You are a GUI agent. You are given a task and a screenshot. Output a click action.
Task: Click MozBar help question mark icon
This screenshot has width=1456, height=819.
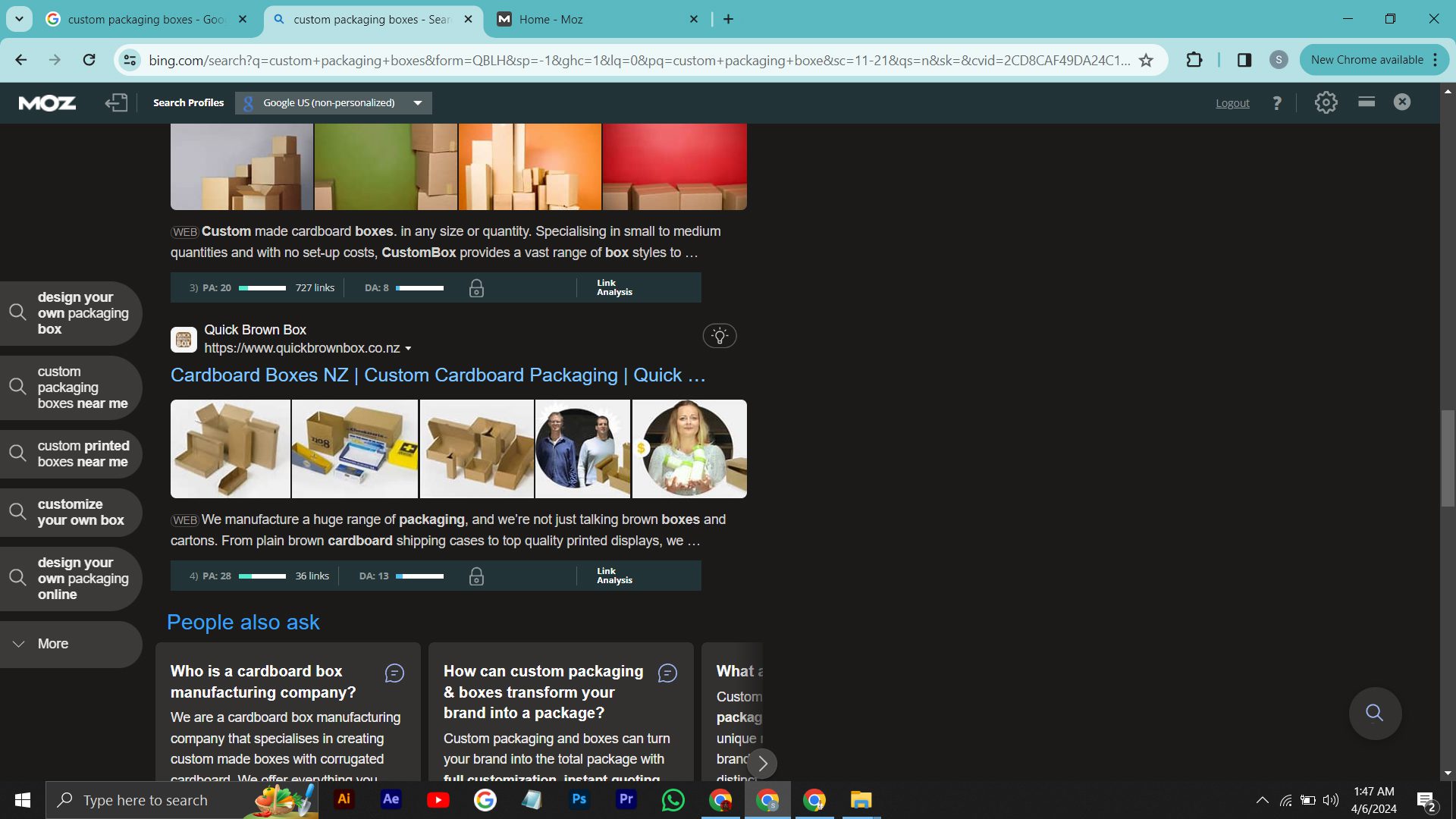pos(1277,103)
